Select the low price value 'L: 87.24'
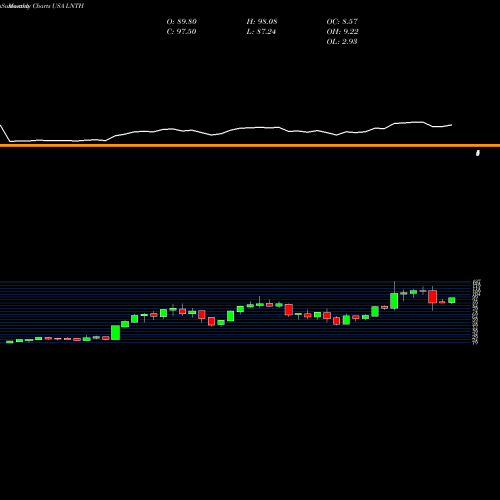500x500 pixels. (261, 32)
